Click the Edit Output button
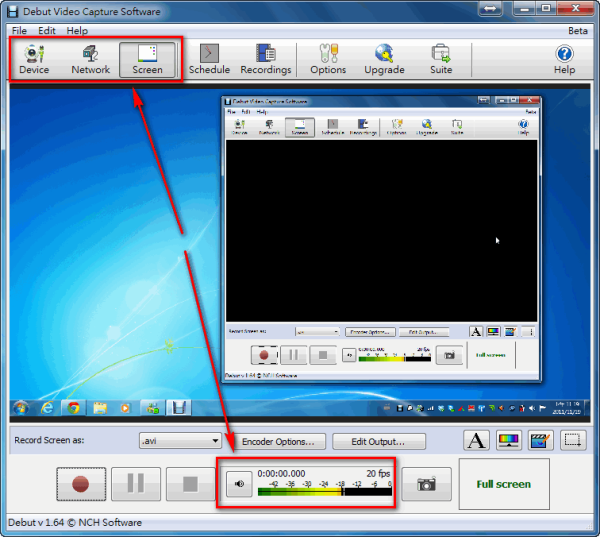Screen dimensions: 600x537 click(x=378, y=442)
